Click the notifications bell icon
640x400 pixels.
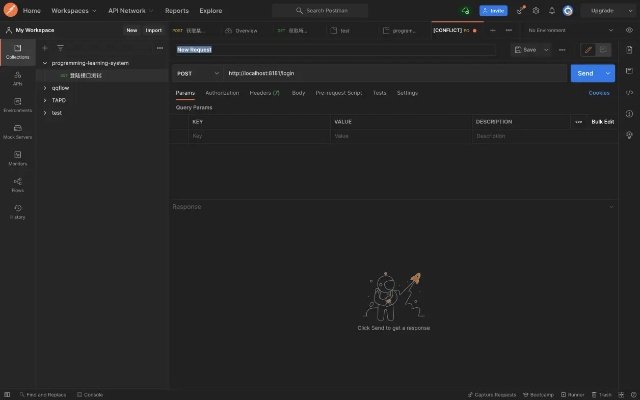tap(551, 10)
